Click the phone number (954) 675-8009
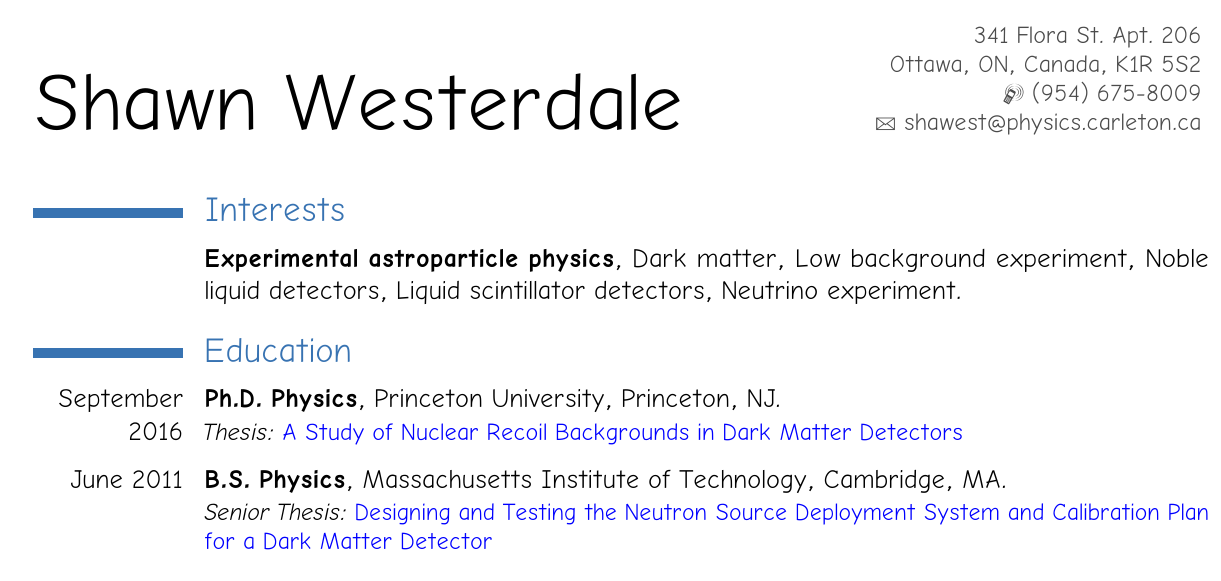 point(1115,94)
